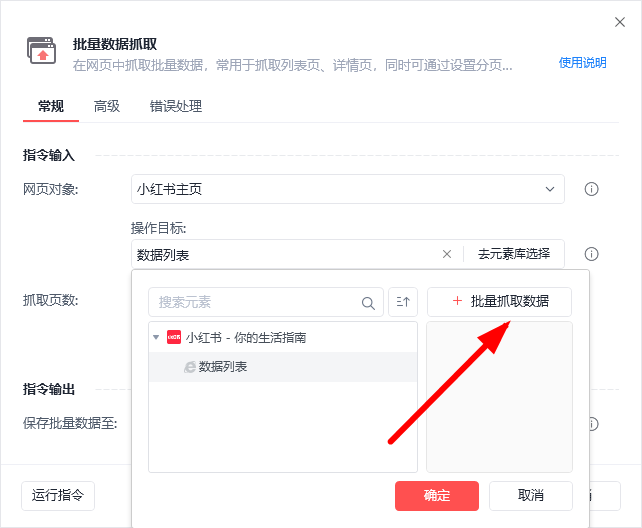The width and height of the screenshot is (642, 528).
Task: Switch to the 高级 tab
Action: pos(107,106)
